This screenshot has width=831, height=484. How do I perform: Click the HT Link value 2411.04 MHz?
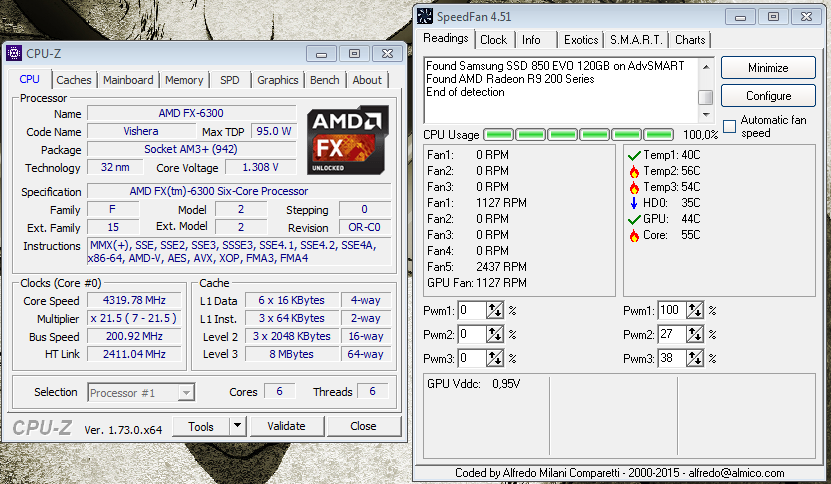134,354
